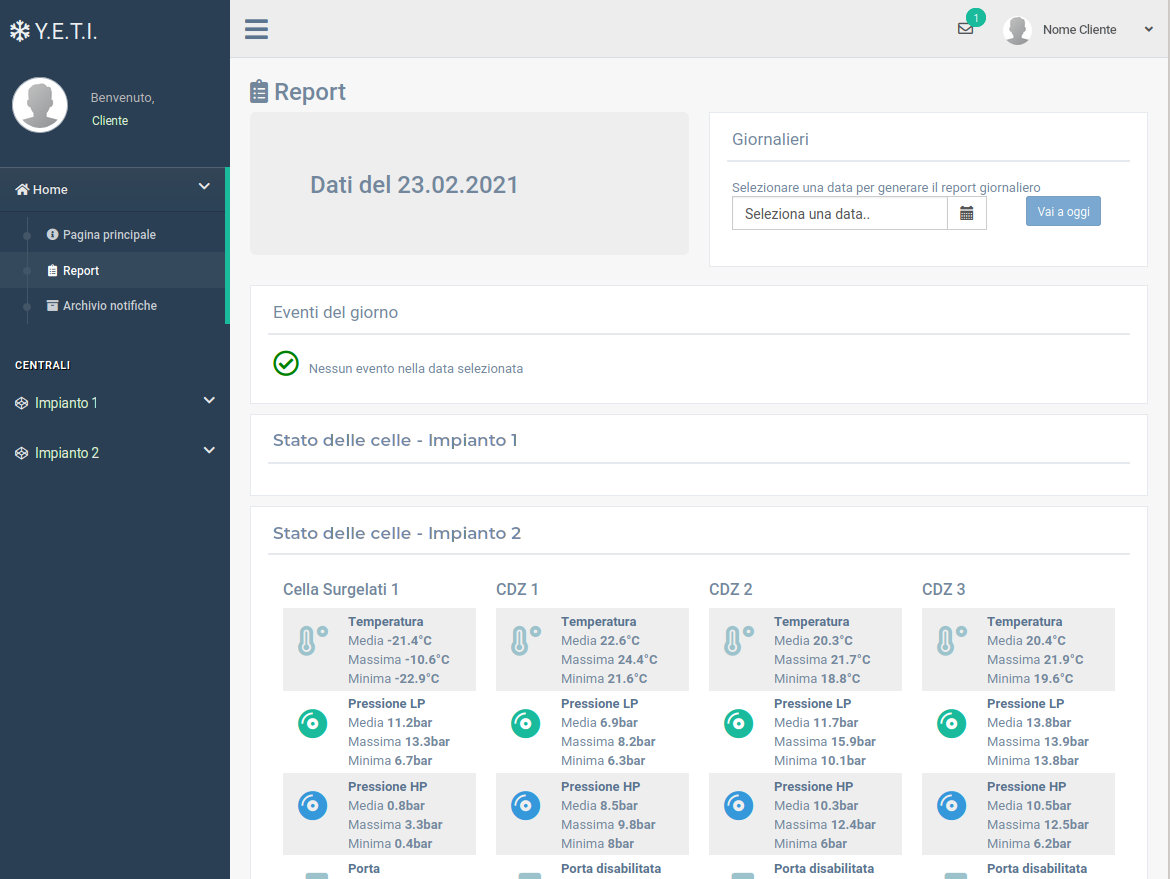Toggle sidebar with the hamburger menu icon
1170x879 pixels.
257,29
